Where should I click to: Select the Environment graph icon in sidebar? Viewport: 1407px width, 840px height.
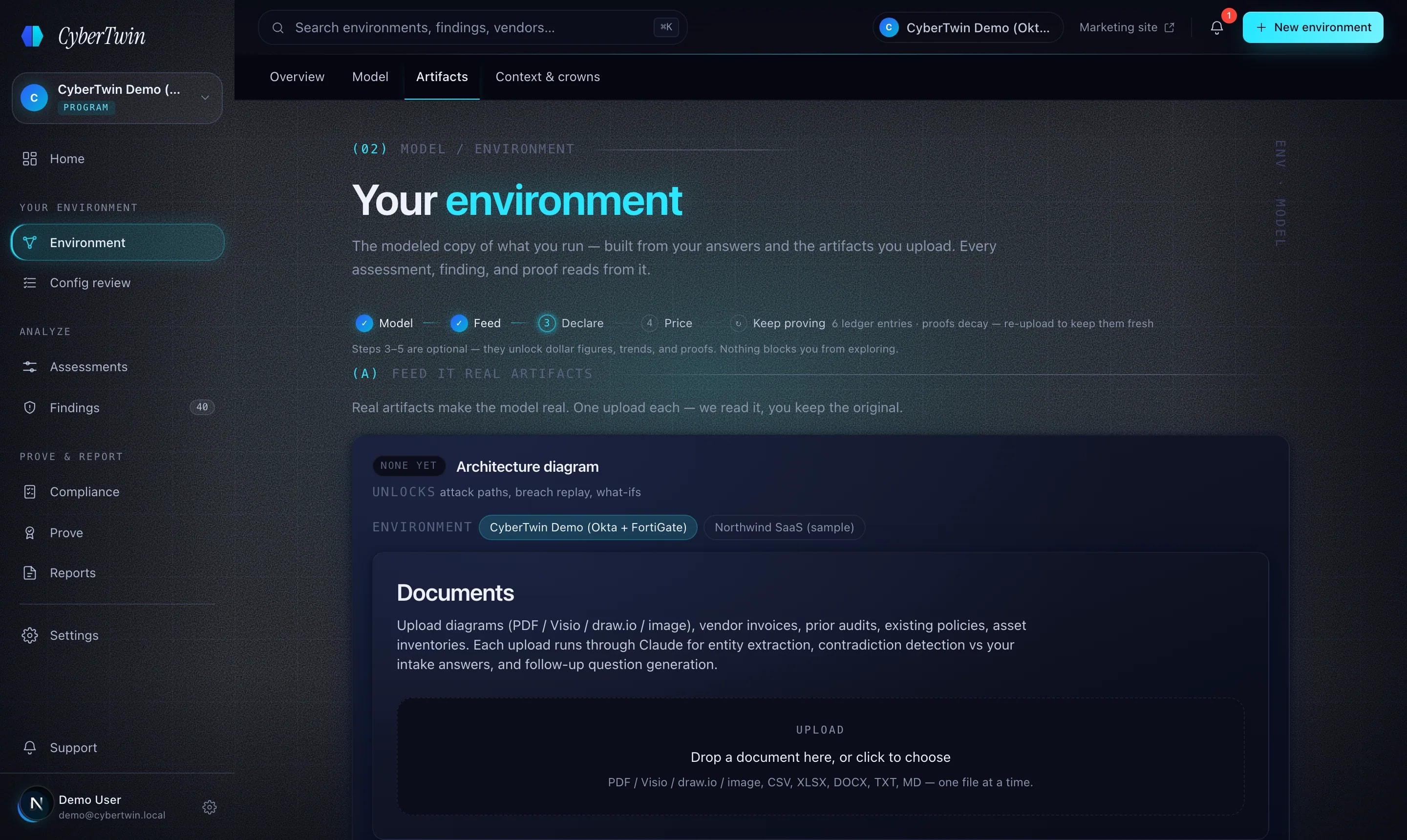pos(29,242)
